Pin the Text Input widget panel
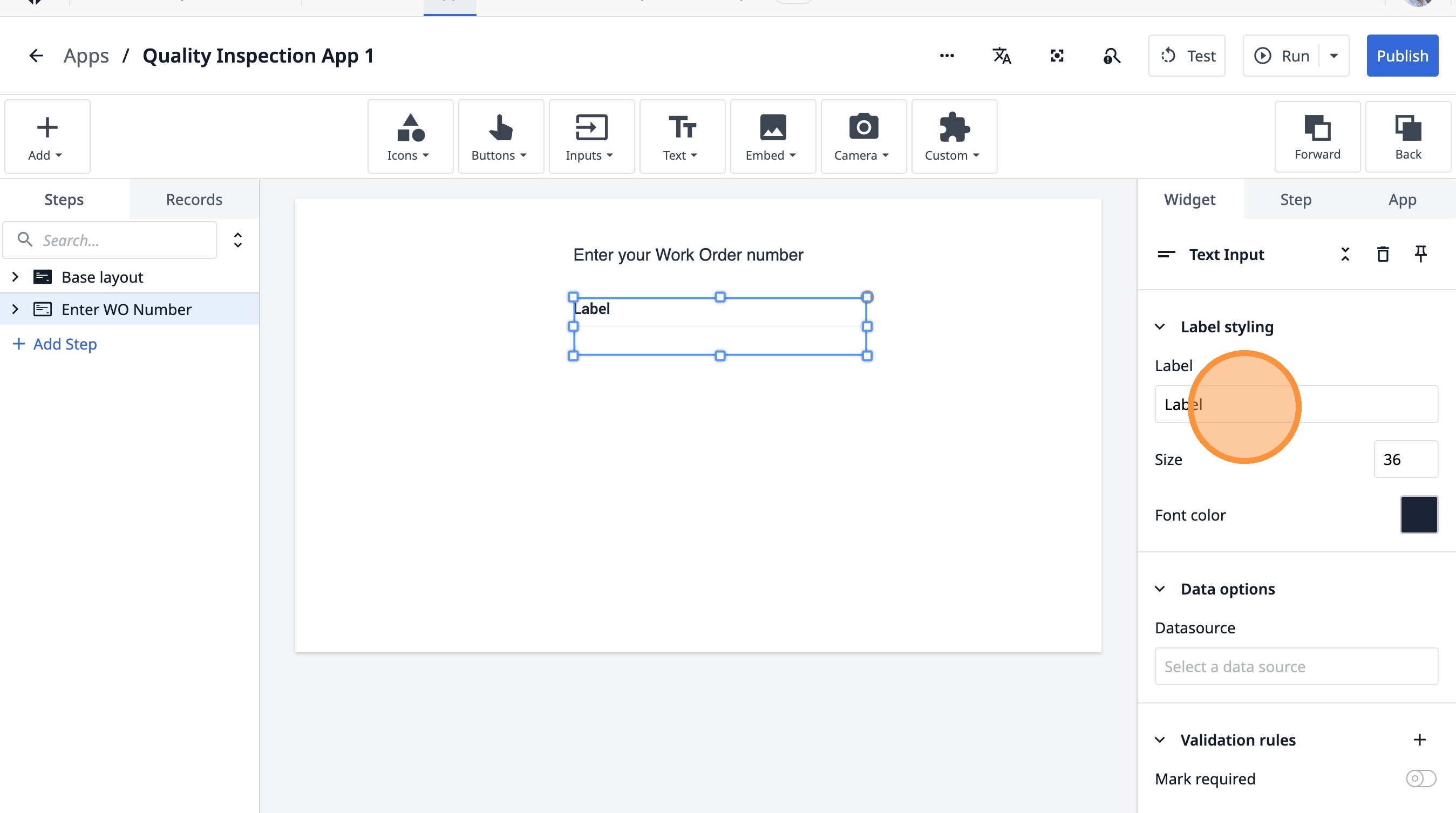The height and width of the screenshot is (813, 1456). (1420, 254)
